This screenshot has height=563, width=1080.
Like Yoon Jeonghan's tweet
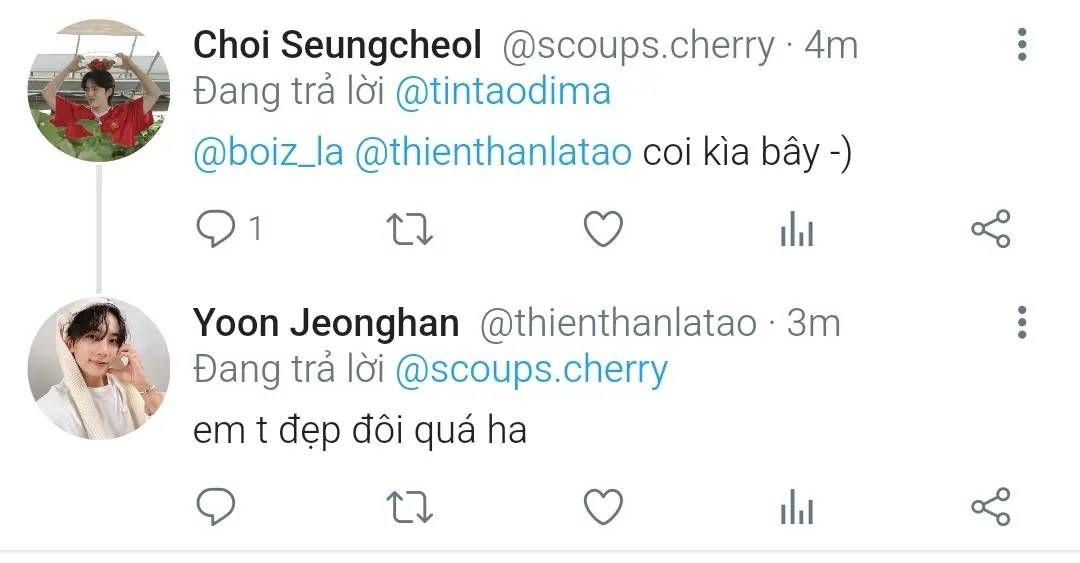(603, 507)
